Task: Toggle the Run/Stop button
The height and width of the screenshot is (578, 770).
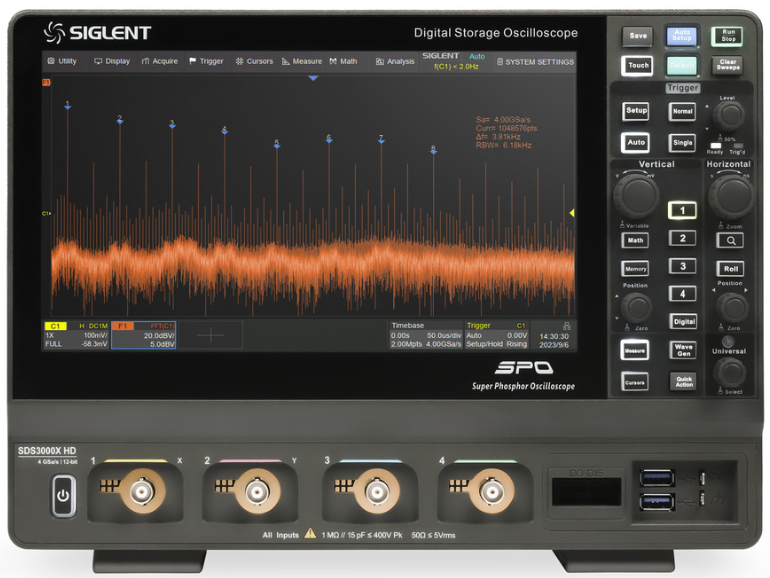Action: pyautogui.click(x=727, y=36)
